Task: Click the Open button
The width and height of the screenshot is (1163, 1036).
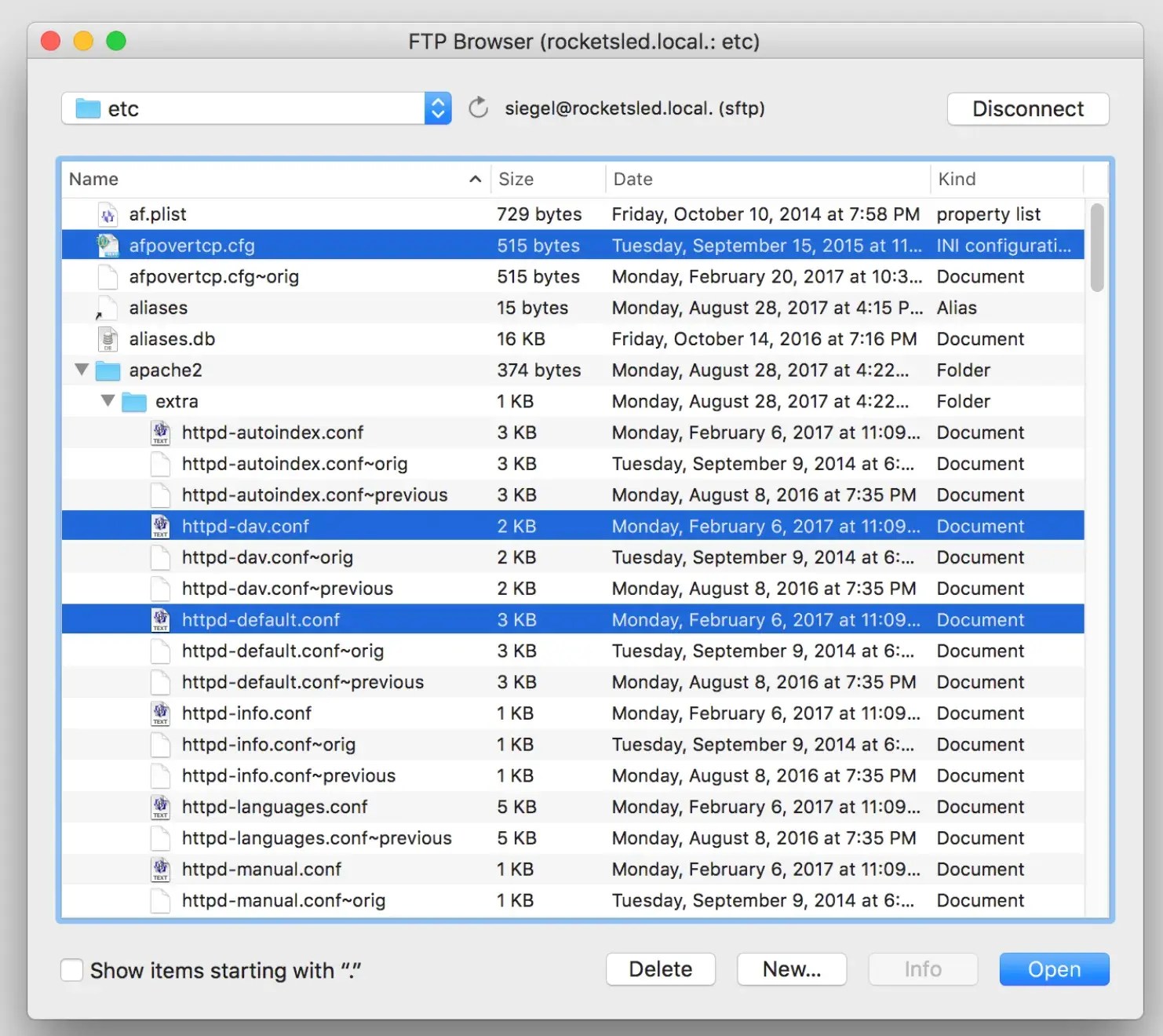Action: [x=1053, y=969]
